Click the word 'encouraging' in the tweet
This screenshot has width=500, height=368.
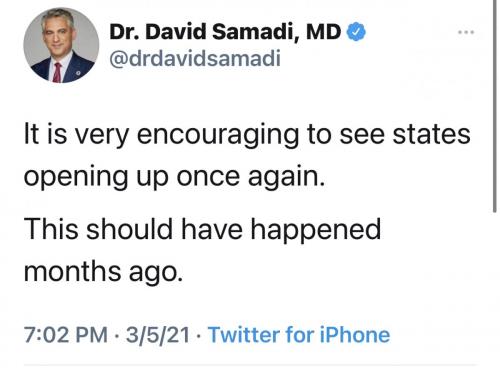click(218, 135)
